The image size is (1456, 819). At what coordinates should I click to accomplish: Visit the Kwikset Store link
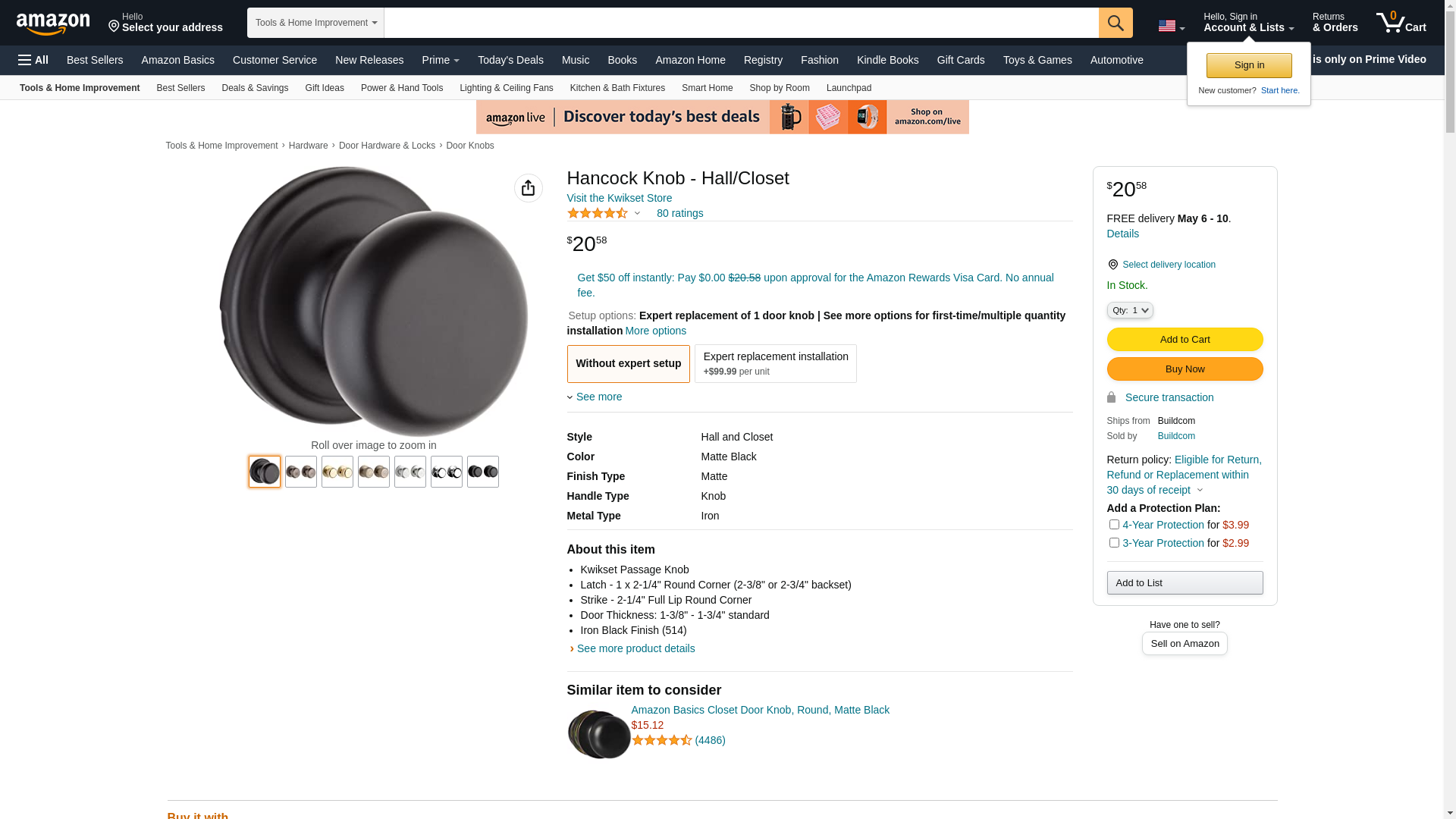tap(620, 198)
